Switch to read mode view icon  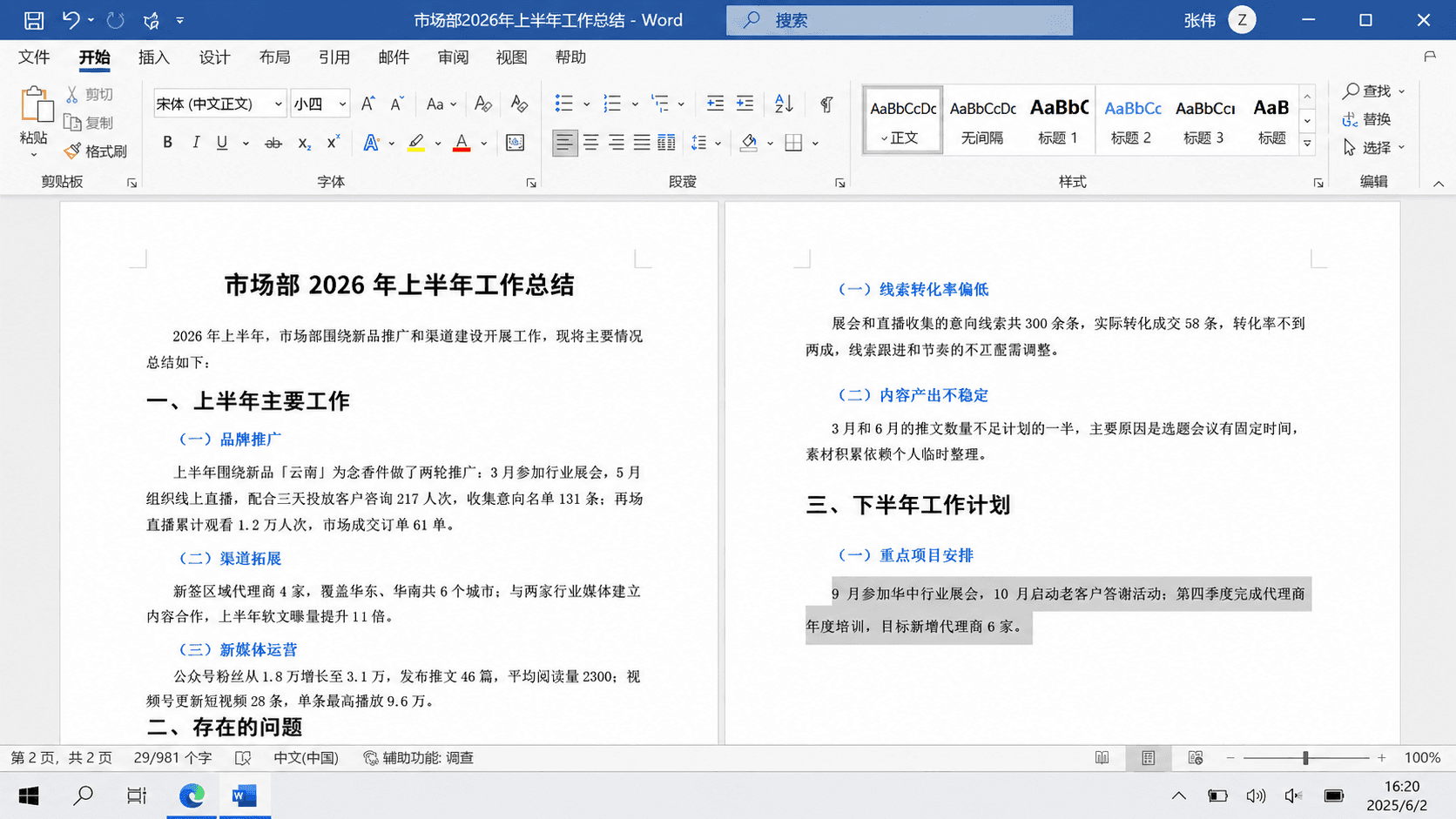[x=1102, y=758]
